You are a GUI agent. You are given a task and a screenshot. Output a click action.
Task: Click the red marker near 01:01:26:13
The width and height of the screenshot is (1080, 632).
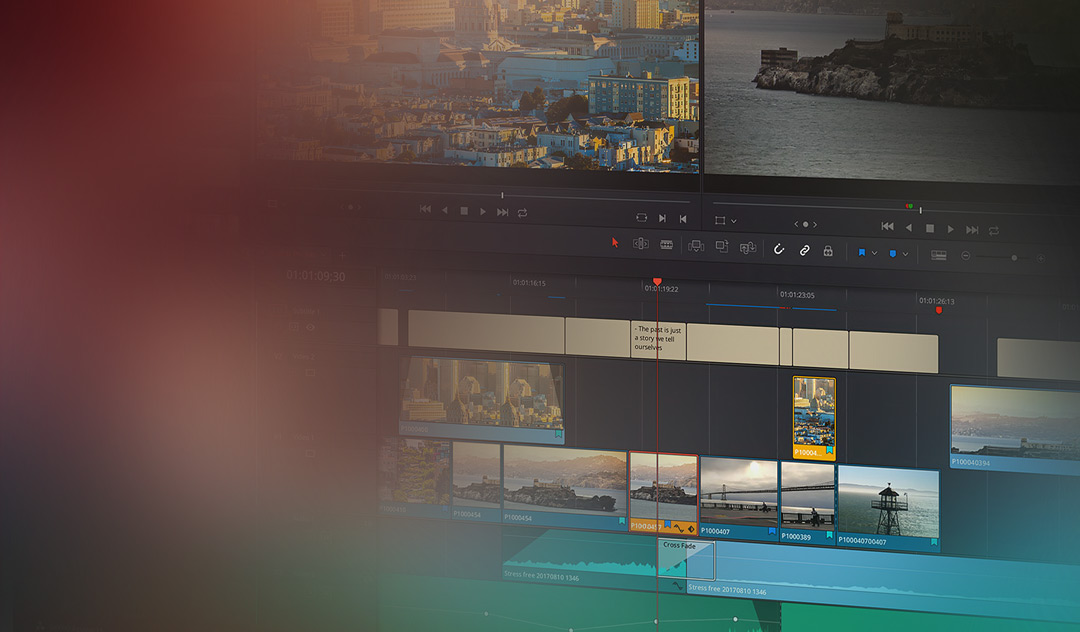[x=938, y=310]
